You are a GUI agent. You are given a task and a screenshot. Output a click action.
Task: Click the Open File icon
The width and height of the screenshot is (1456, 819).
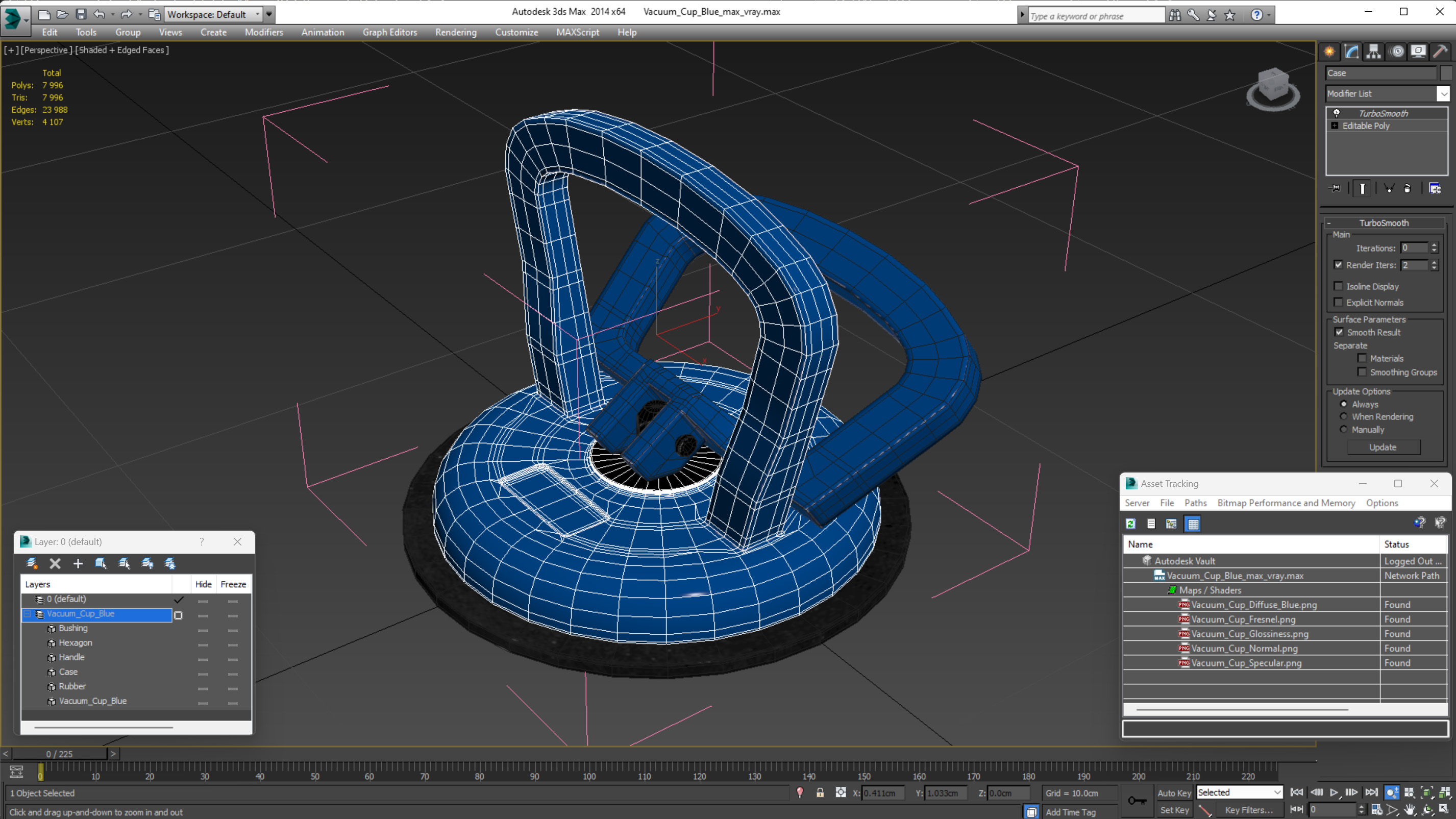[x=62, y=14]
